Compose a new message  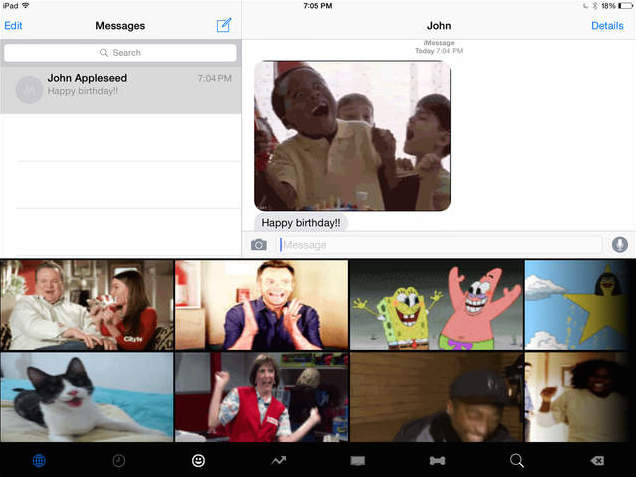223,25
